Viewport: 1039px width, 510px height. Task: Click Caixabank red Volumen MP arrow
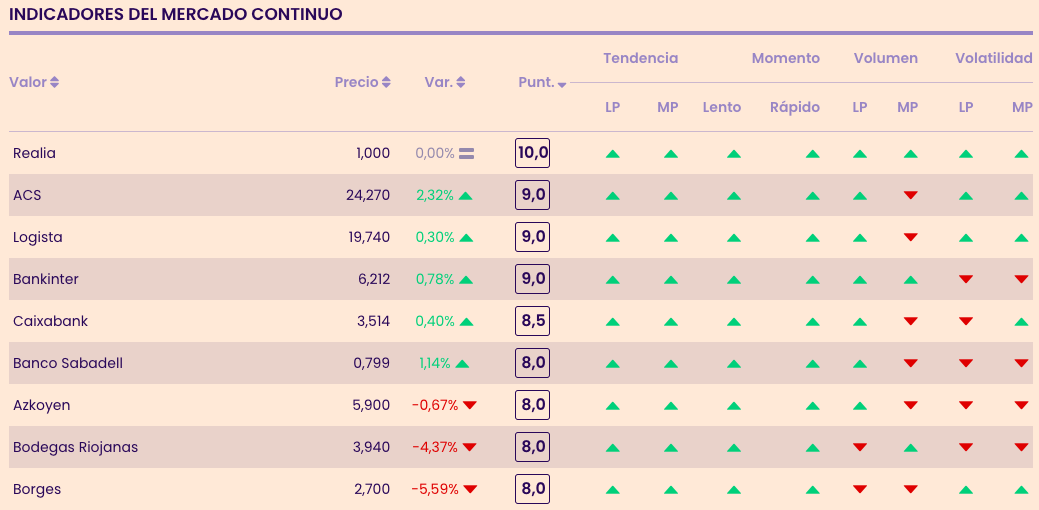[910, 321]
